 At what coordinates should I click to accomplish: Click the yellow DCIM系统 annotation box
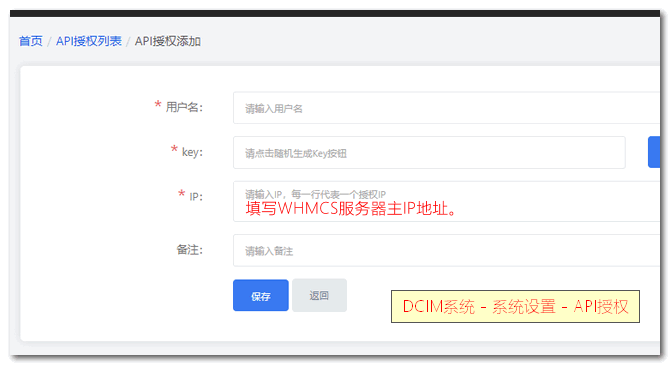[x=515, y=306]
